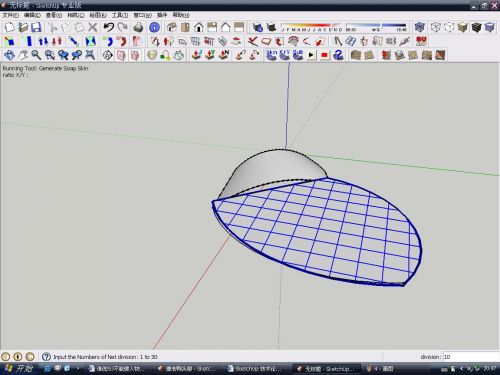Screen dimensions: 500x375
Task: Select the Monochrome face style
Action: coord(490,27)
